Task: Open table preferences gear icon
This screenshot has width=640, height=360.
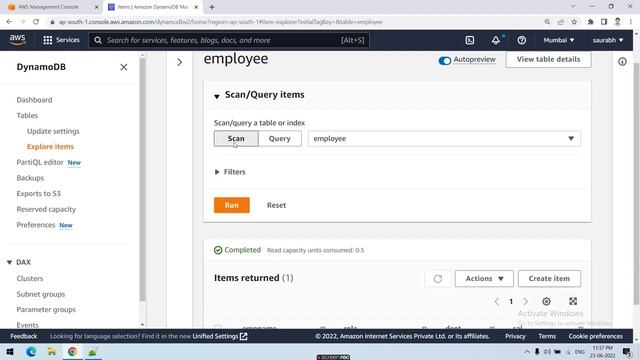Action: click(x=546, y=301)
